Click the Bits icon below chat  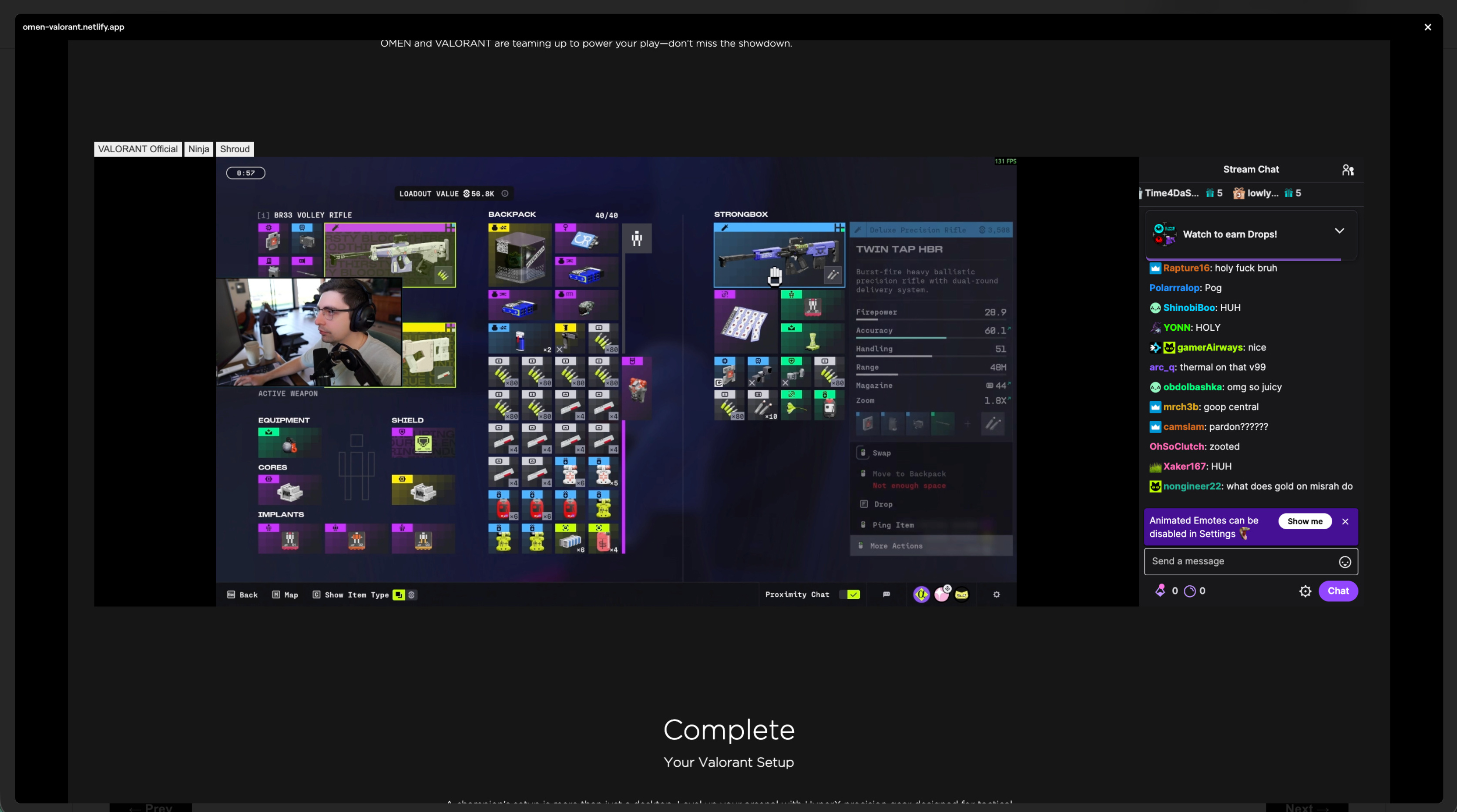[x=1160, y=591]
